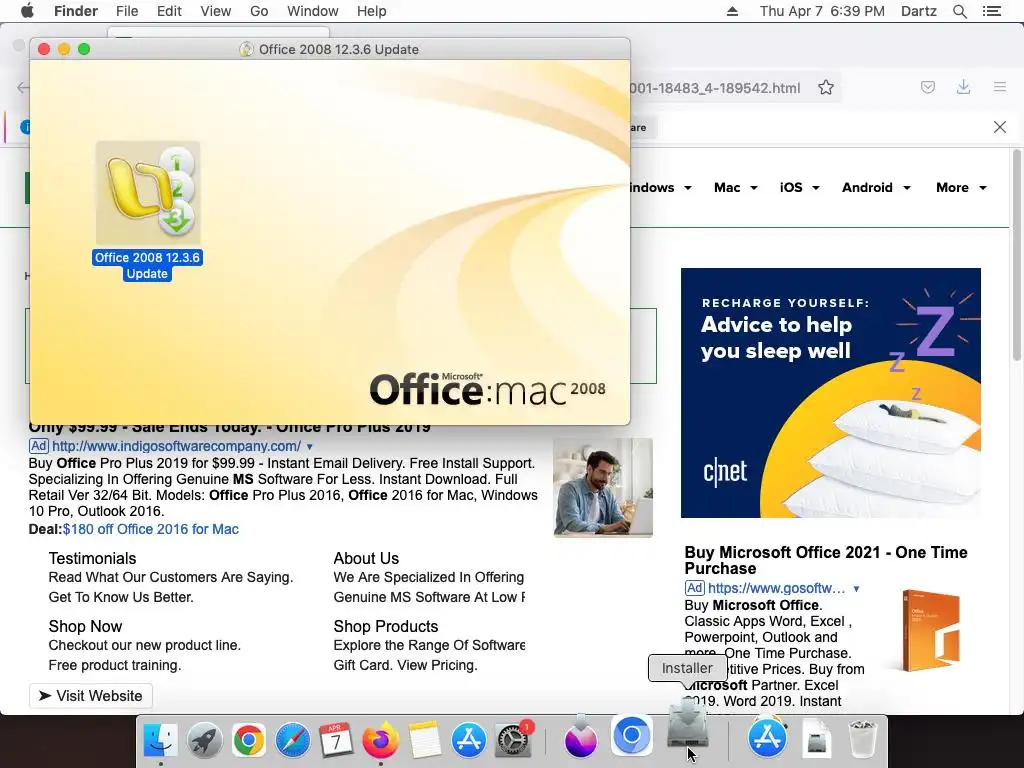
Task: Open Google Chrome in the Dock
Action: click(249, 740)
